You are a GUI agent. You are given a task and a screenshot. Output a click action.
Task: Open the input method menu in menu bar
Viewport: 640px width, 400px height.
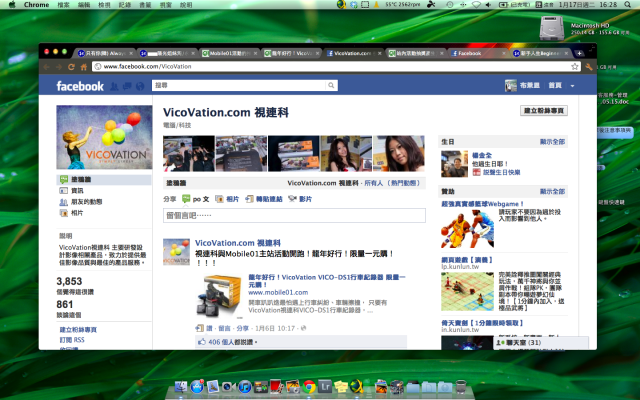tap(544, 4)
